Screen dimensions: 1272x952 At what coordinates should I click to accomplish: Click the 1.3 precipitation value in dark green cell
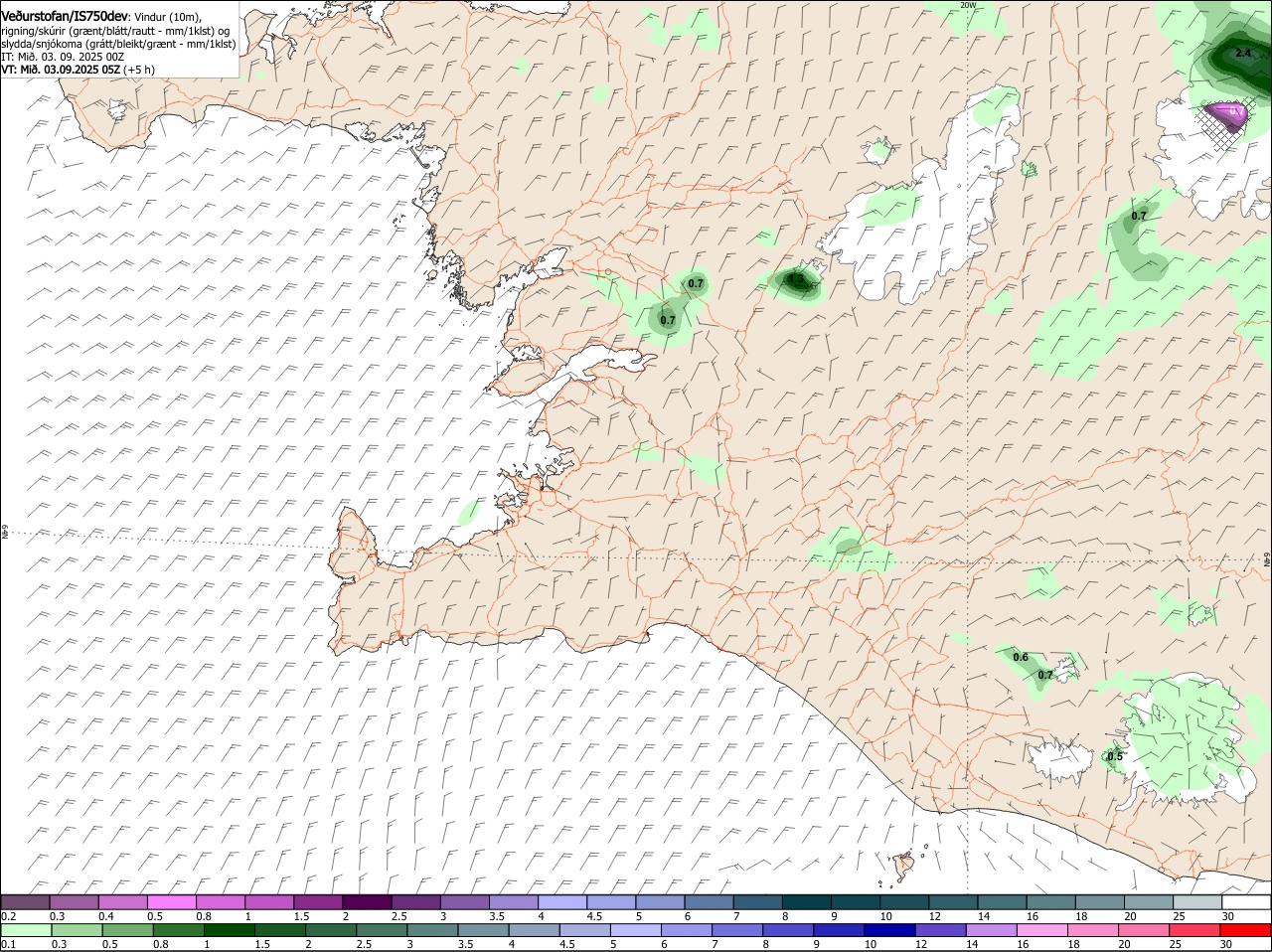796,280
